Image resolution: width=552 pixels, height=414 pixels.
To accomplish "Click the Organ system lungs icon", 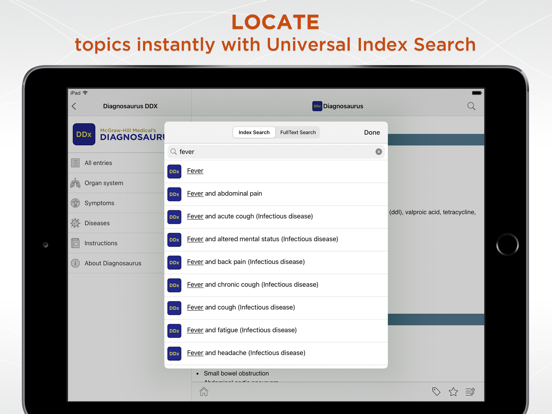I will click(75, 183).
